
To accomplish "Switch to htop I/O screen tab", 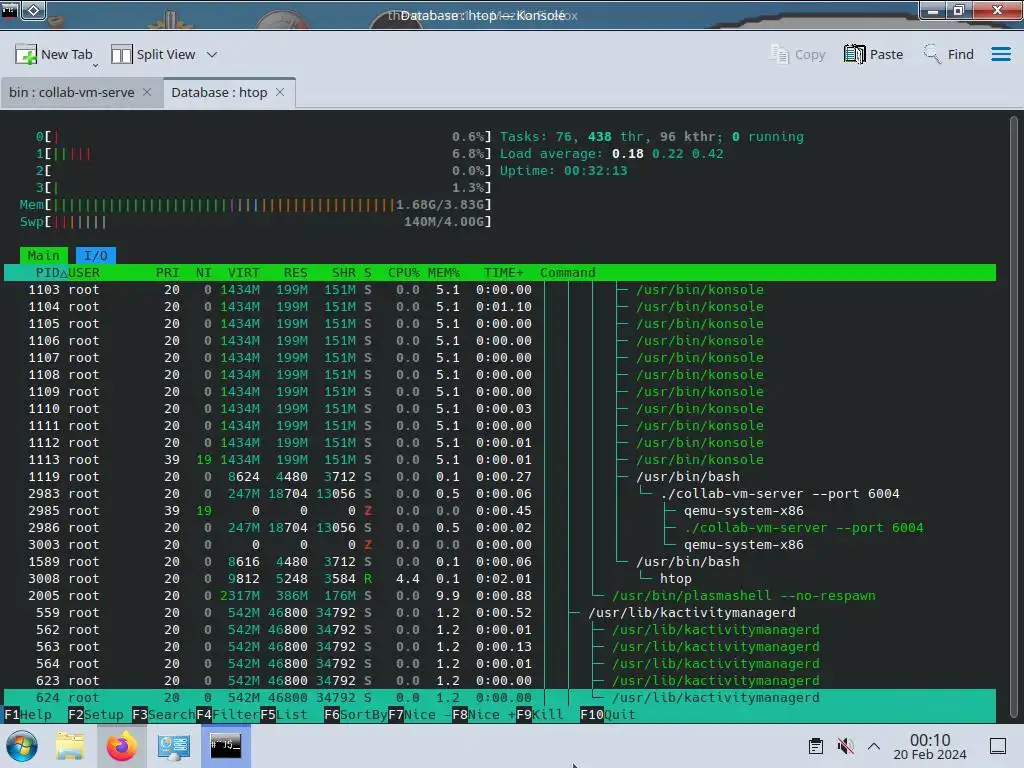I will (95, 255).
